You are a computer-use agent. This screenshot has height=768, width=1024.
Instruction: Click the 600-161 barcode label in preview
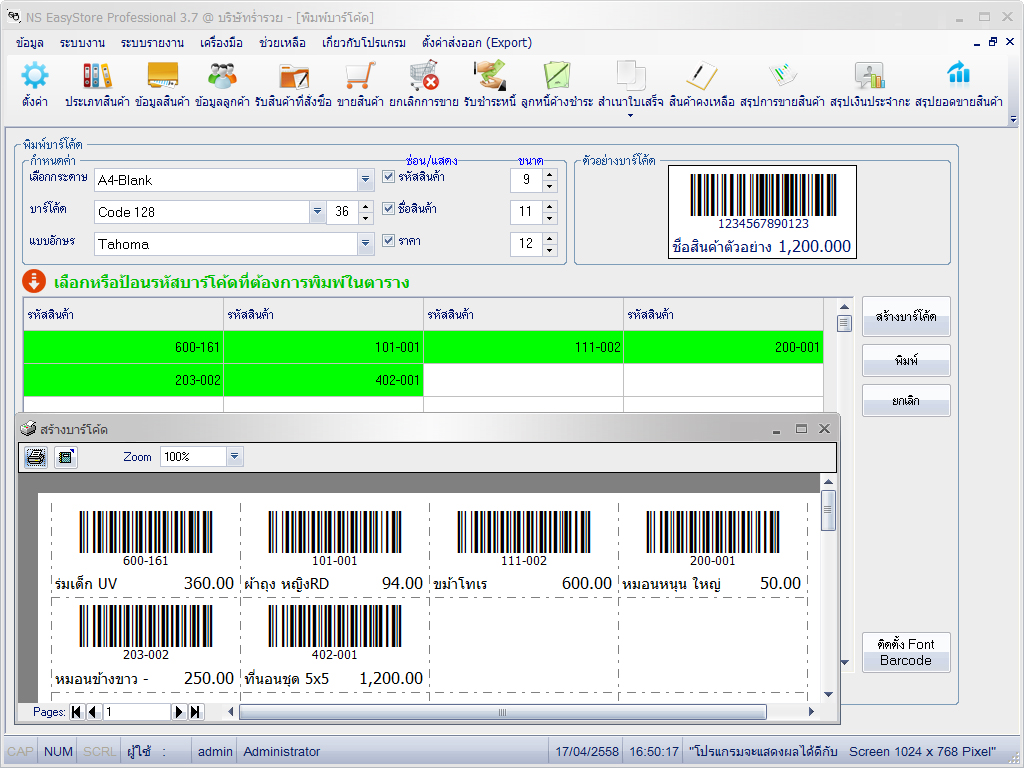click(145, 550)
